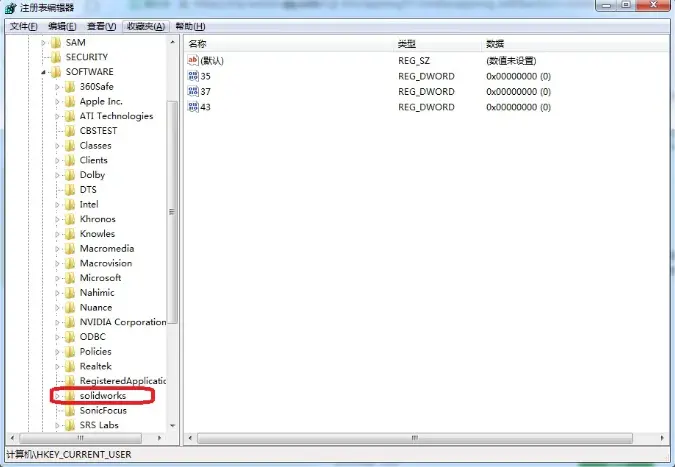Click the SECURITY folder icon
This screenshot has width=675, height=467.
coord(56,57)
